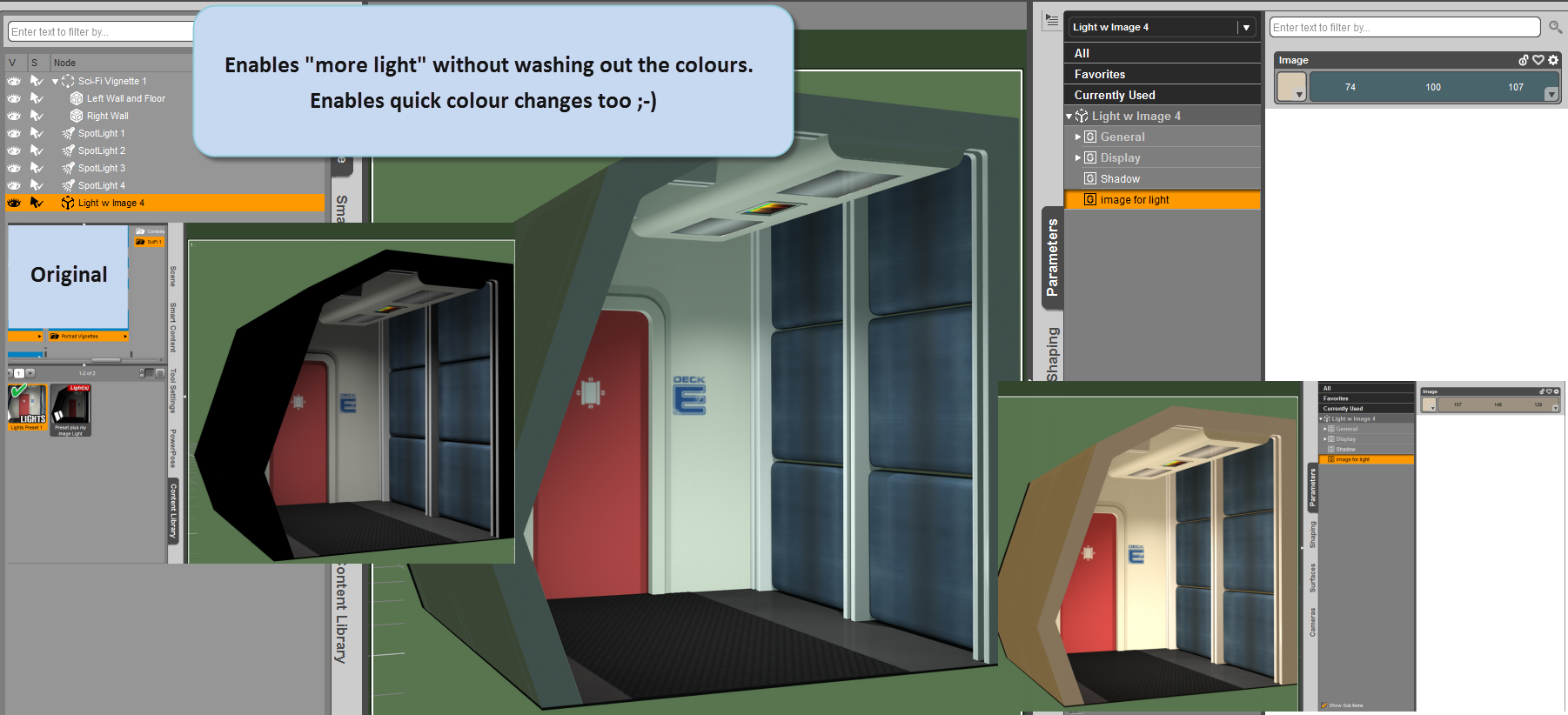The image size is (1568, 715).
Task: Toggle visibility of Right Wall
Action: pos(14,116)
